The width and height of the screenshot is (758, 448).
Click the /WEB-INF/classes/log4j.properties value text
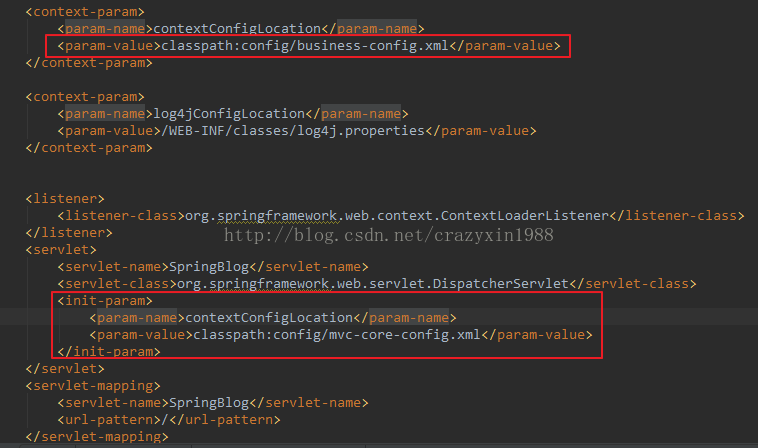[293, 131]
